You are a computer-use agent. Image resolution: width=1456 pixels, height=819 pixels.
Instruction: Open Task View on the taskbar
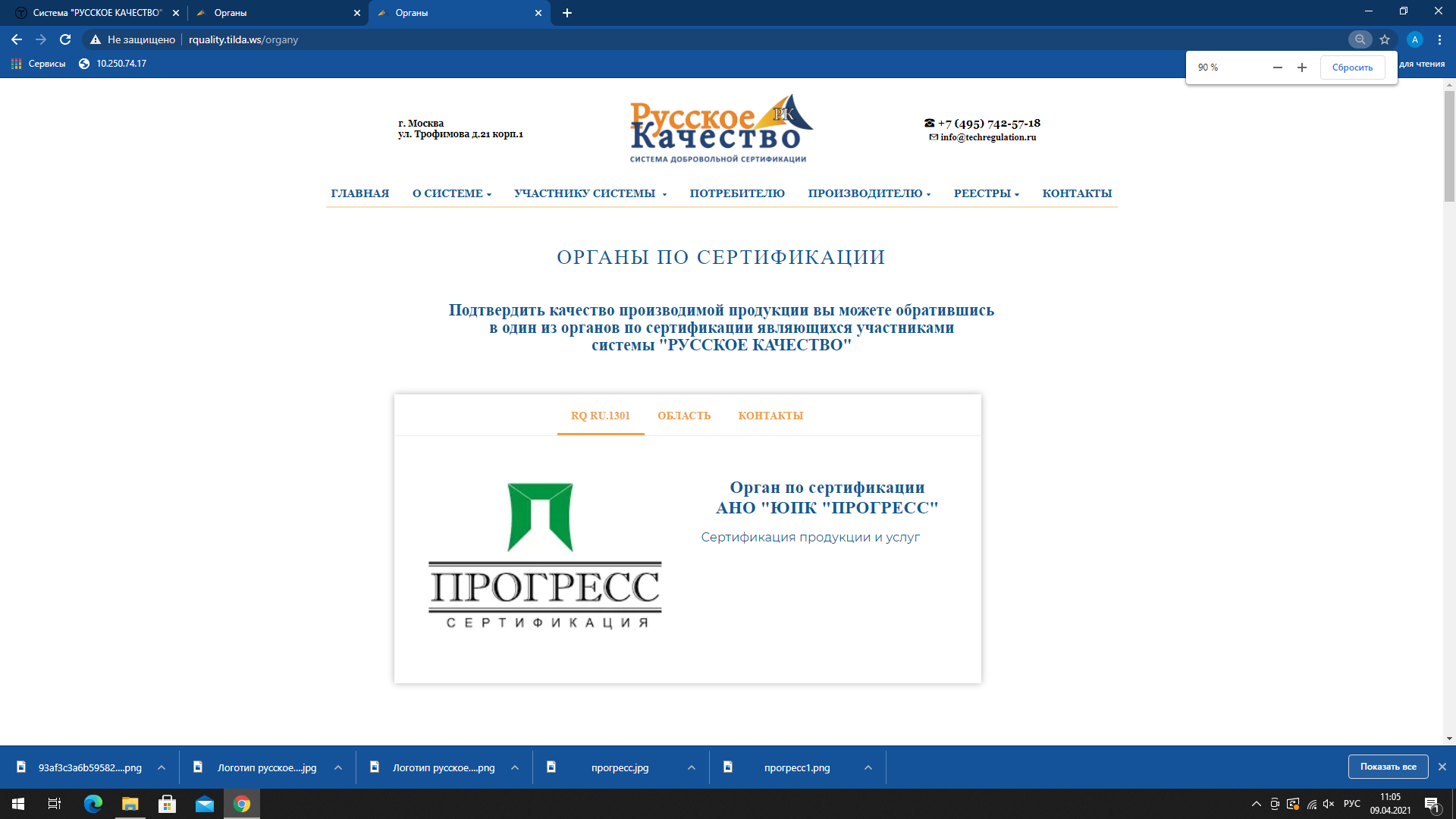coord(55,804)
